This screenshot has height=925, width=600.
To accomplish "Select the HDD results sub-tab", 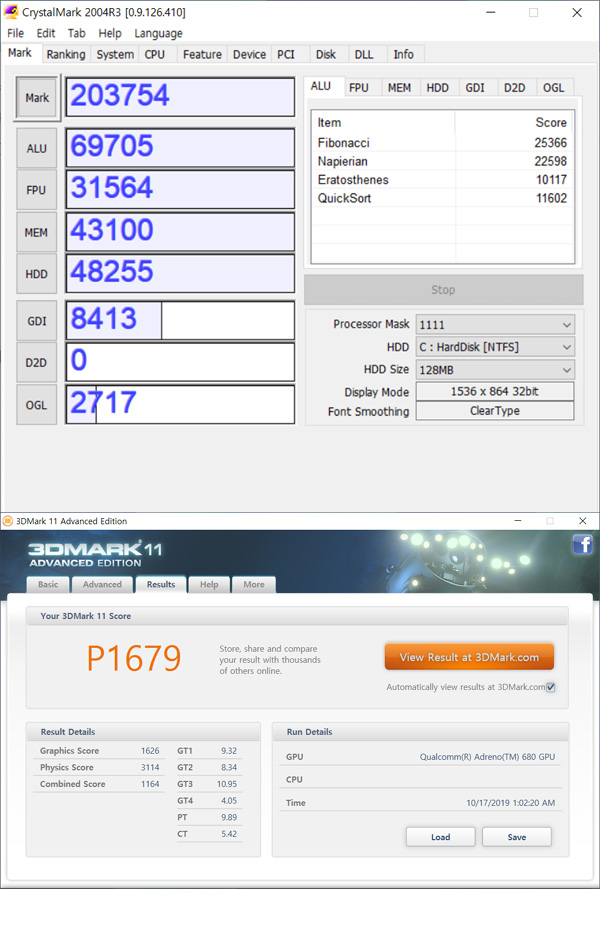I will tap(438, 88).
